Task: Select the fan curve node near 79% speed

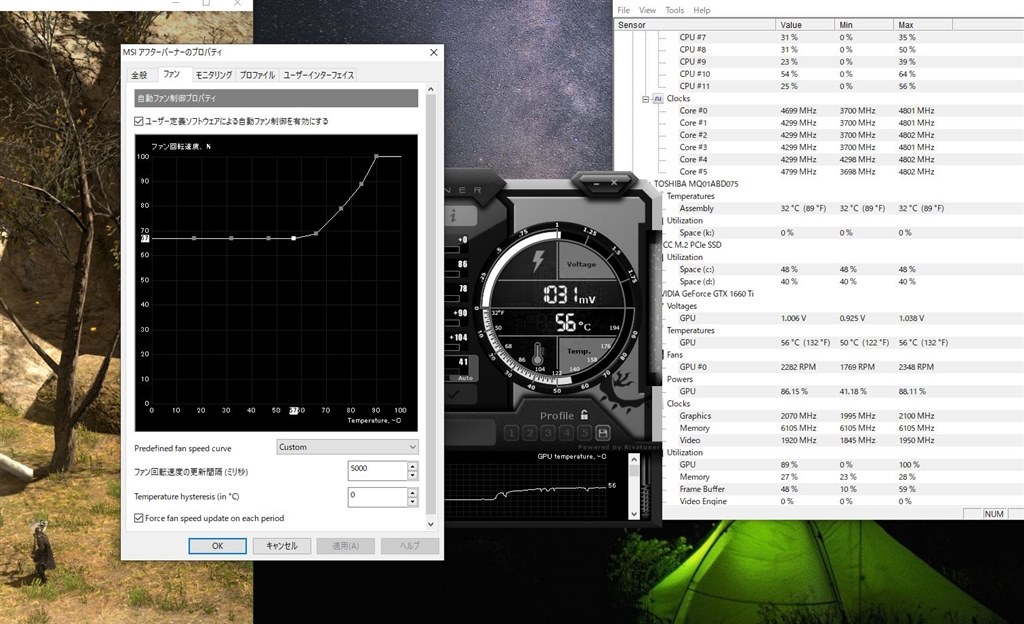Action: [341, 208]
